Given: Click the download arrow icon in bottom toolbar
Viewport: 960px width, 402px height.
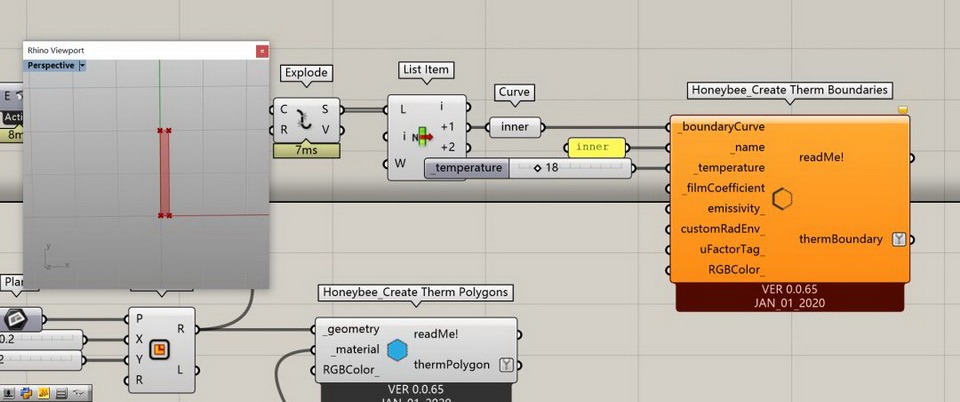Looking at the screenshot, I should [x=10, y=392].
